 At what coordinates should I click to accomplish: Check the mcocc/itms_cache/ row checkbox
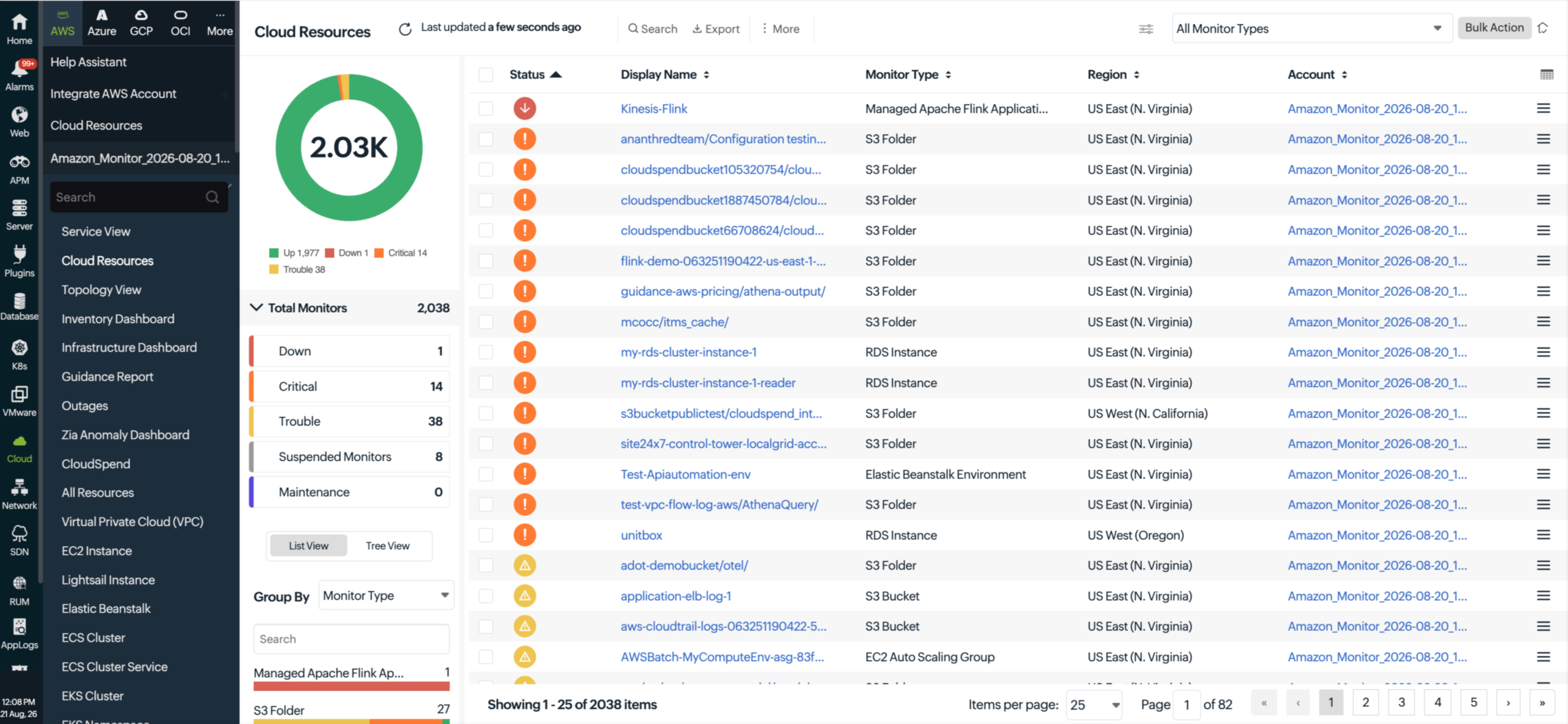pos(486,322)
